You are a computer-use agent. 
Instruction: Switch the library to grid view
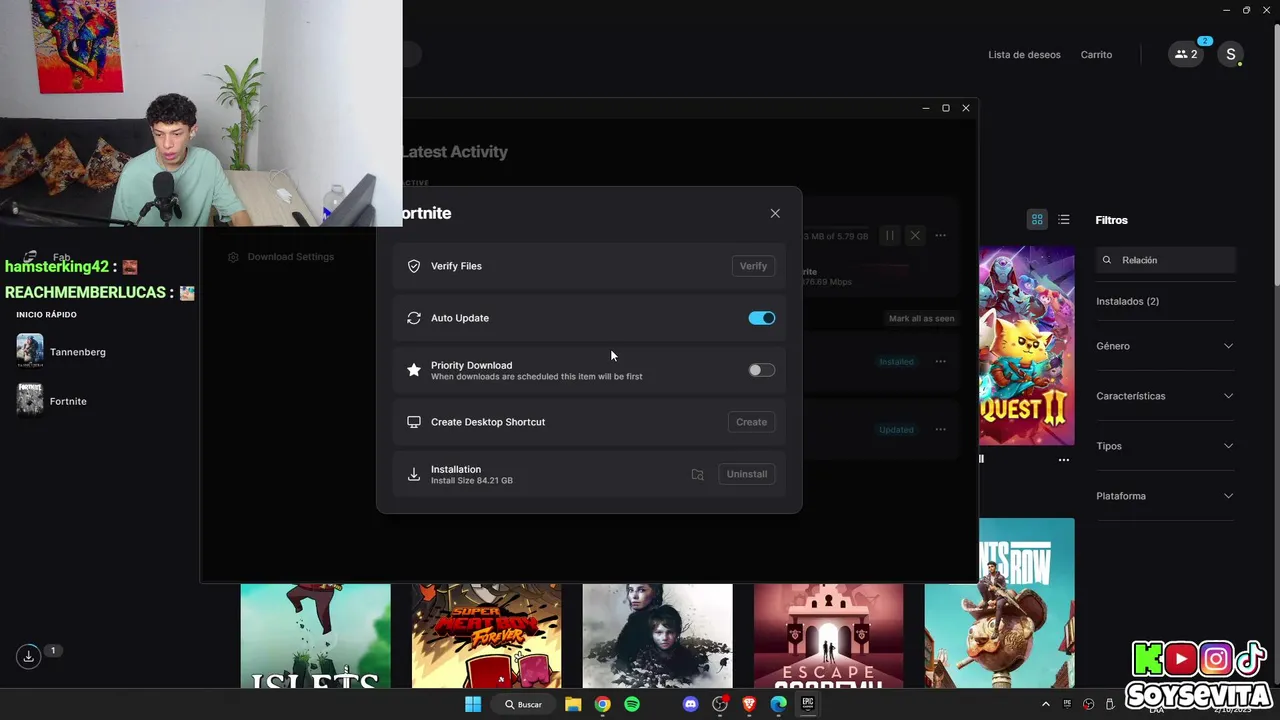point(1037,220)
